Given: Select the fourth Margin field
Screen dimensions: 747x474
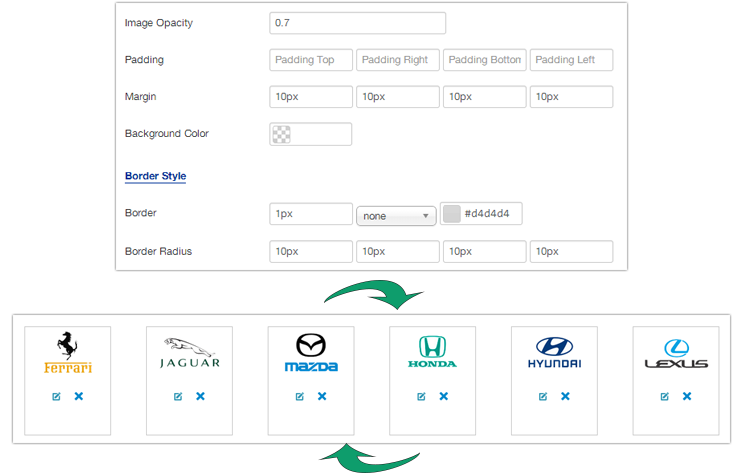Looking at the screenshot, I should coord(571,97).
